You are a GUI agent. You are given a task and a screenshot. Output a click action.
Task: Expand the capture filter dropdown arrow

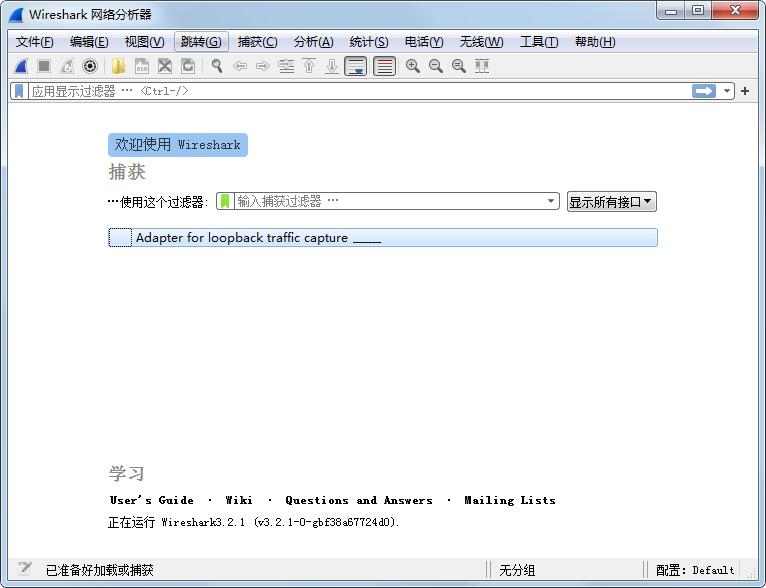click(x=551, y=201)
